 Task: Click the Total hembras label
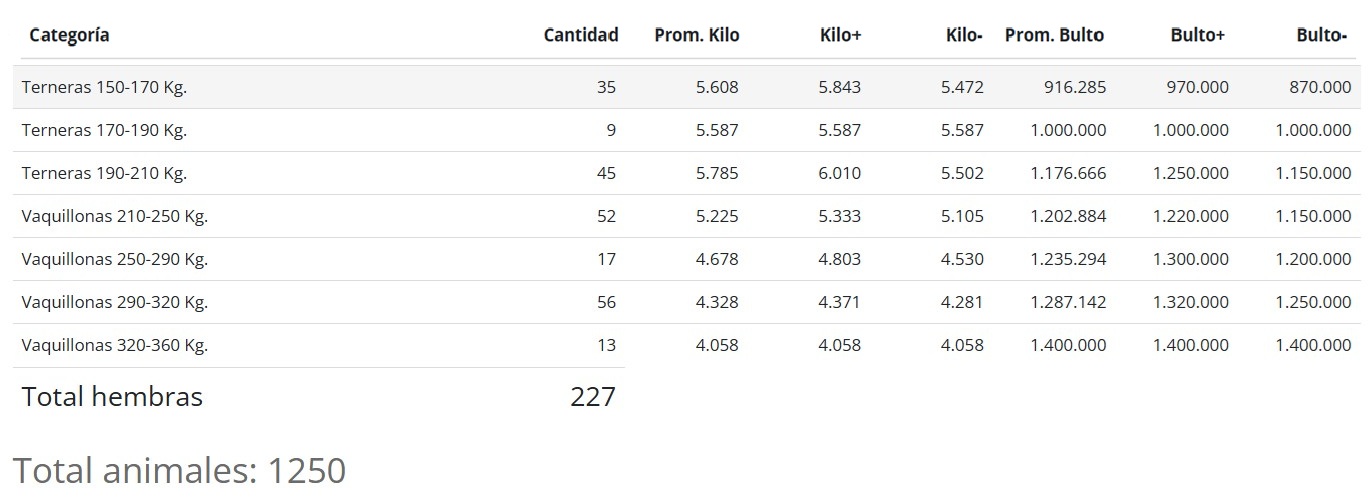[x=112, y=397]
